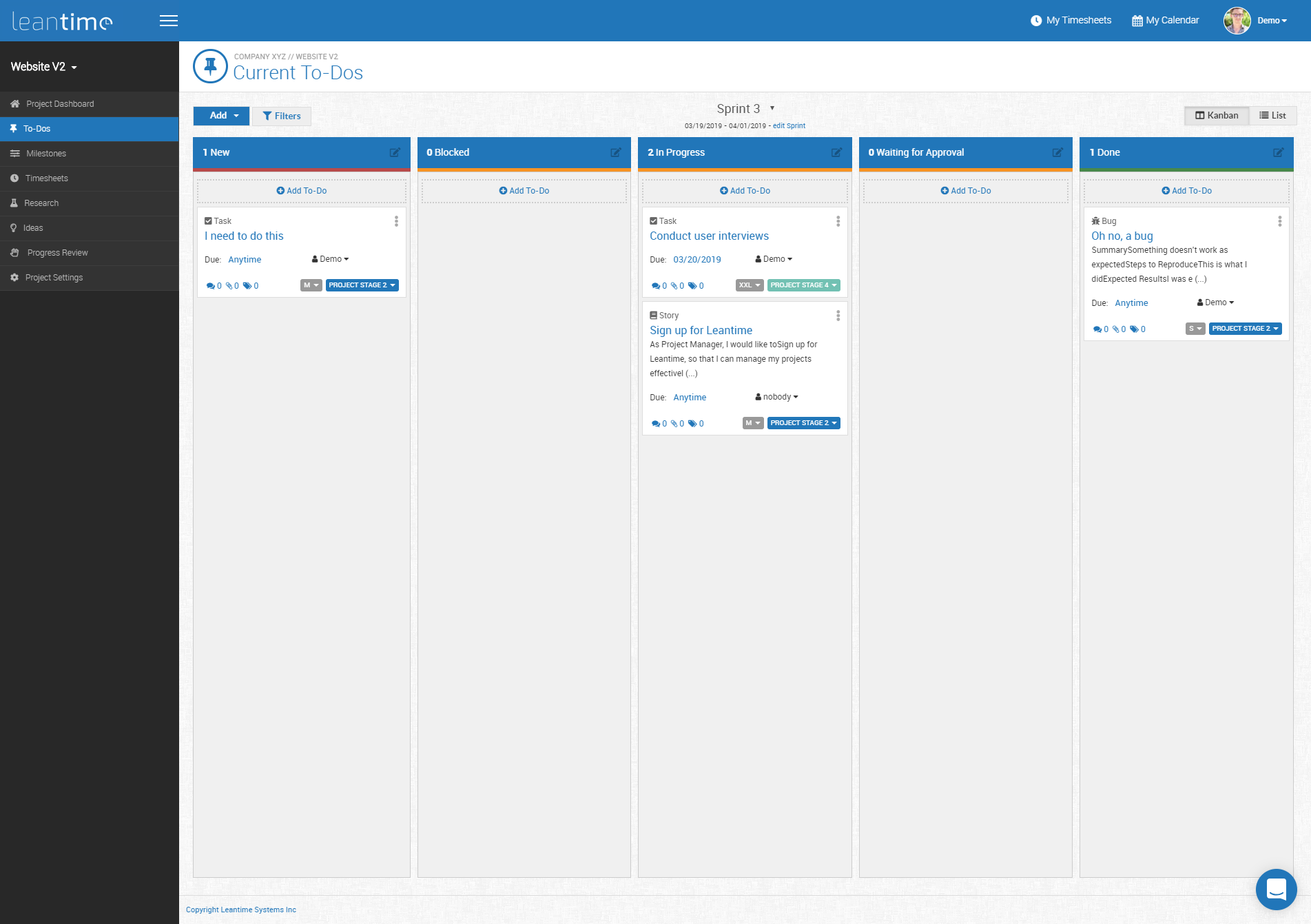Open My Timesheets
This screenshot has height=924, width=1311.
[1071, 21]
